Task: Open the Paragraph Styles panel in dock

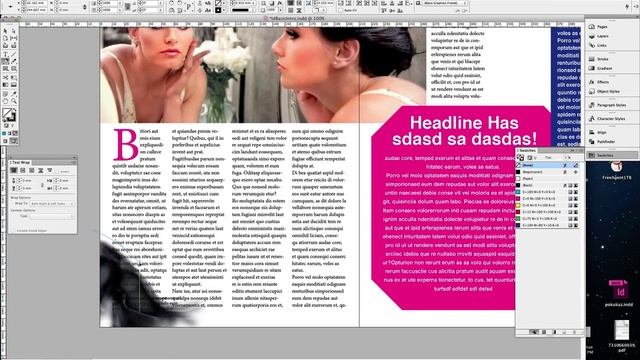Action: (611, 105)
